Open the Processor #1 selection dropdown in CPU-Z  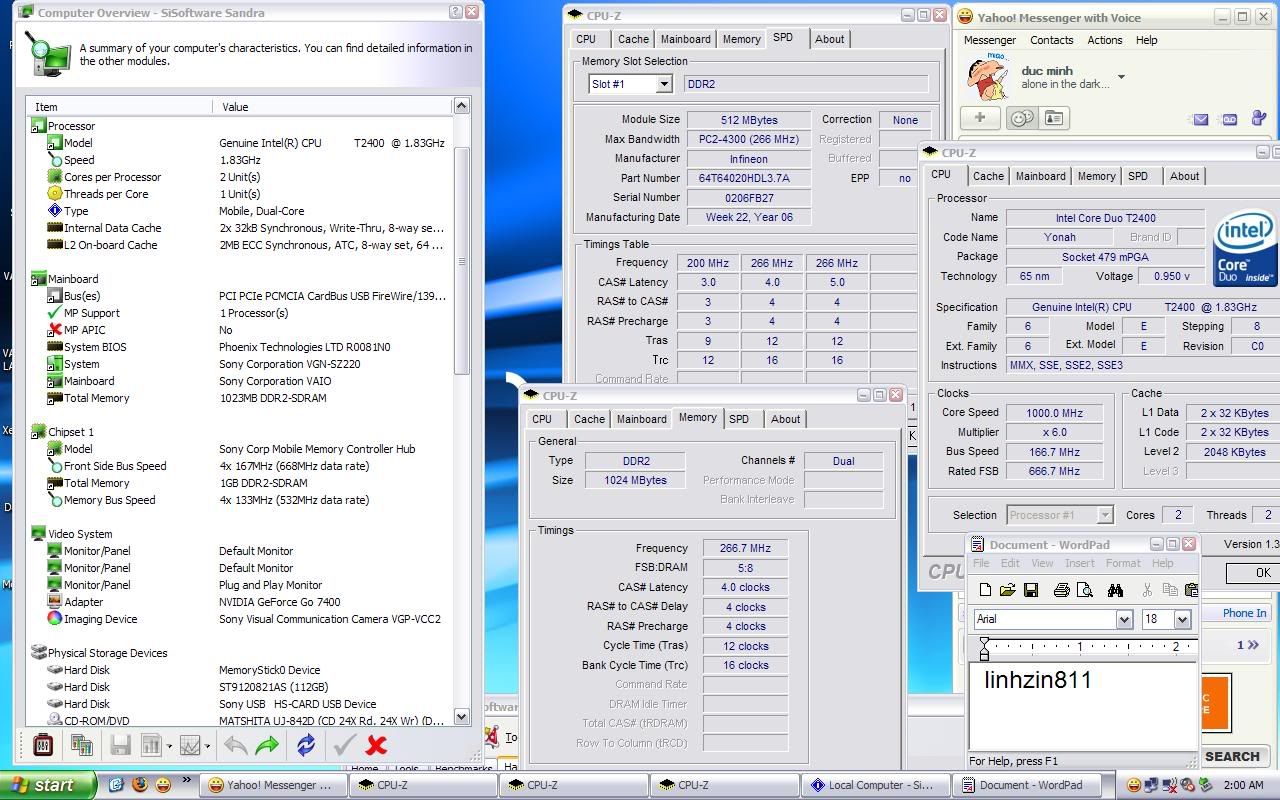click(1105, 515)
